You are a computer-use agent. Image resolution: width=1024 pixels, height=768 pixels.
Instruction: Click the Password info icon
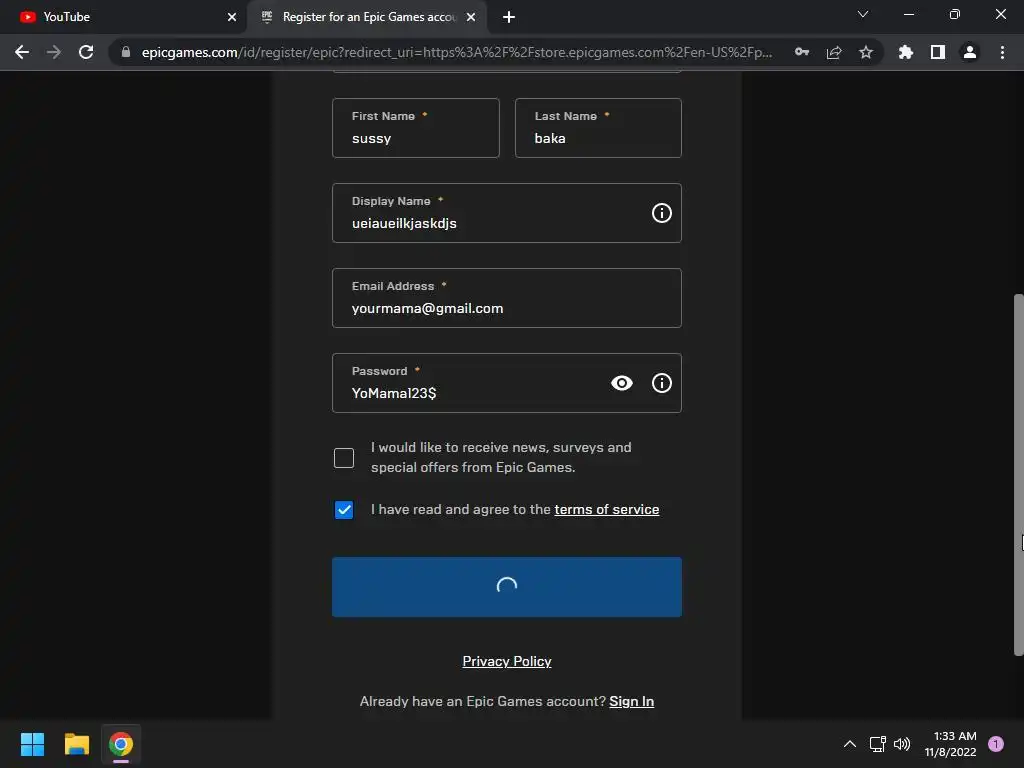point(662,383)
